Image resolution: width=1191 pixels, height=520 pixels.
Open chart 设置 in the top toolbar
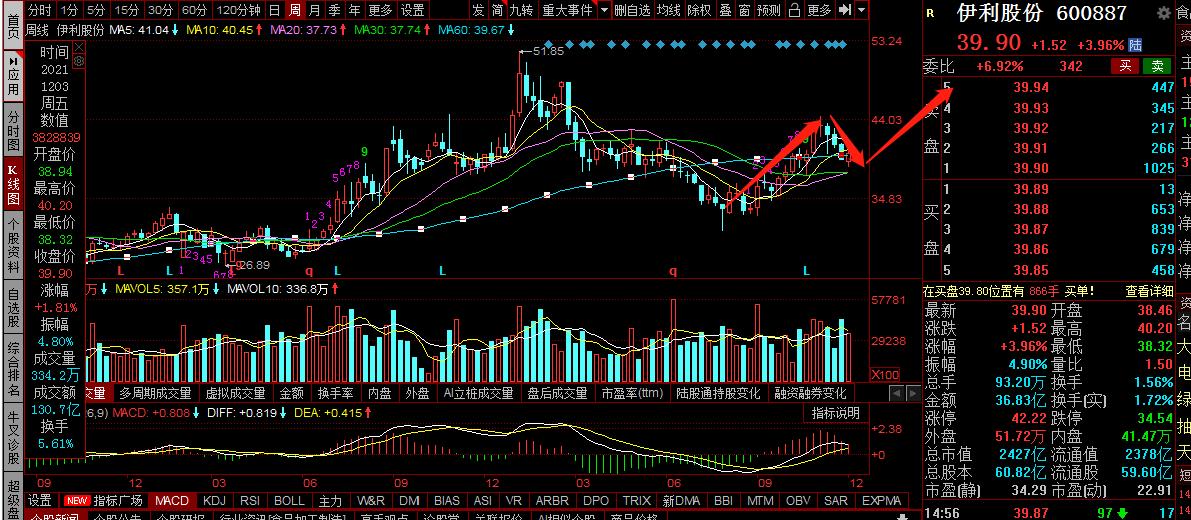(413, 10)
